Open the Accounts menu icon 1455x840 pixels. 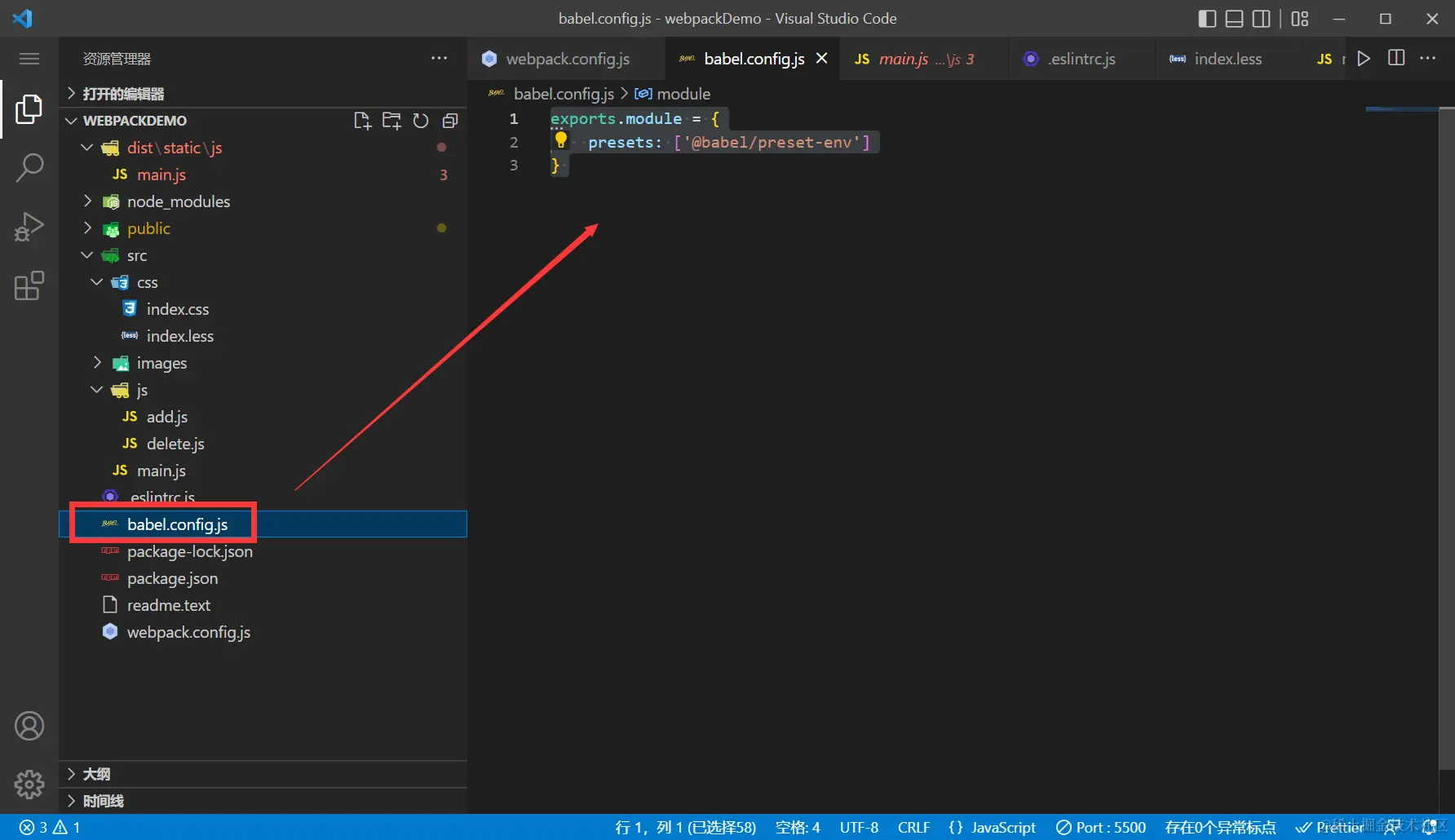pos(29,726)
